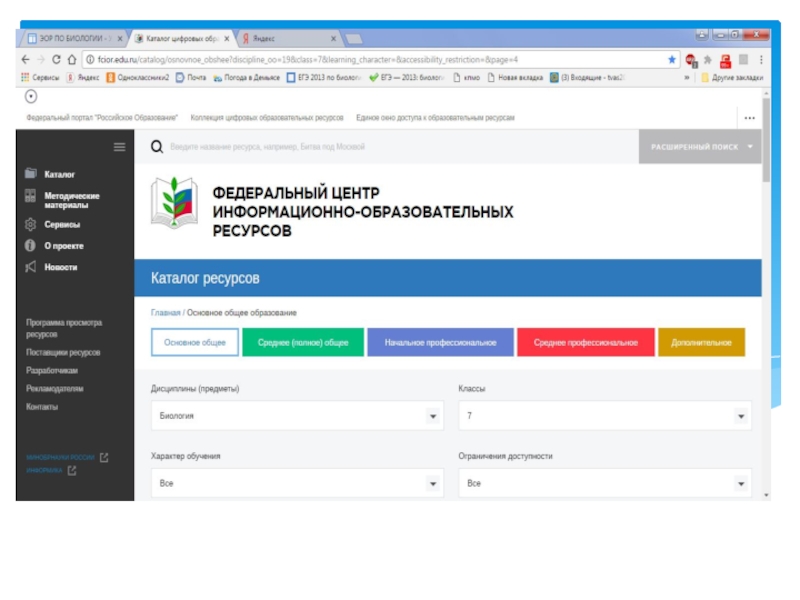Open the Классы dropdown showing 7

605,416
